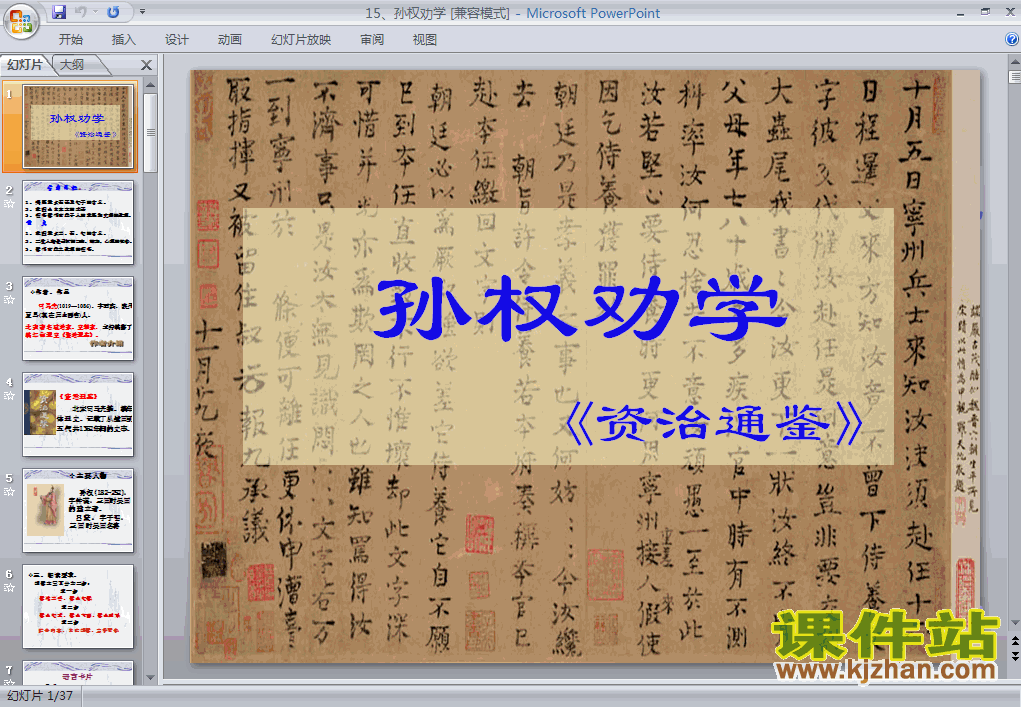Click the Save floppy disk icon

[x=59, y=12]
